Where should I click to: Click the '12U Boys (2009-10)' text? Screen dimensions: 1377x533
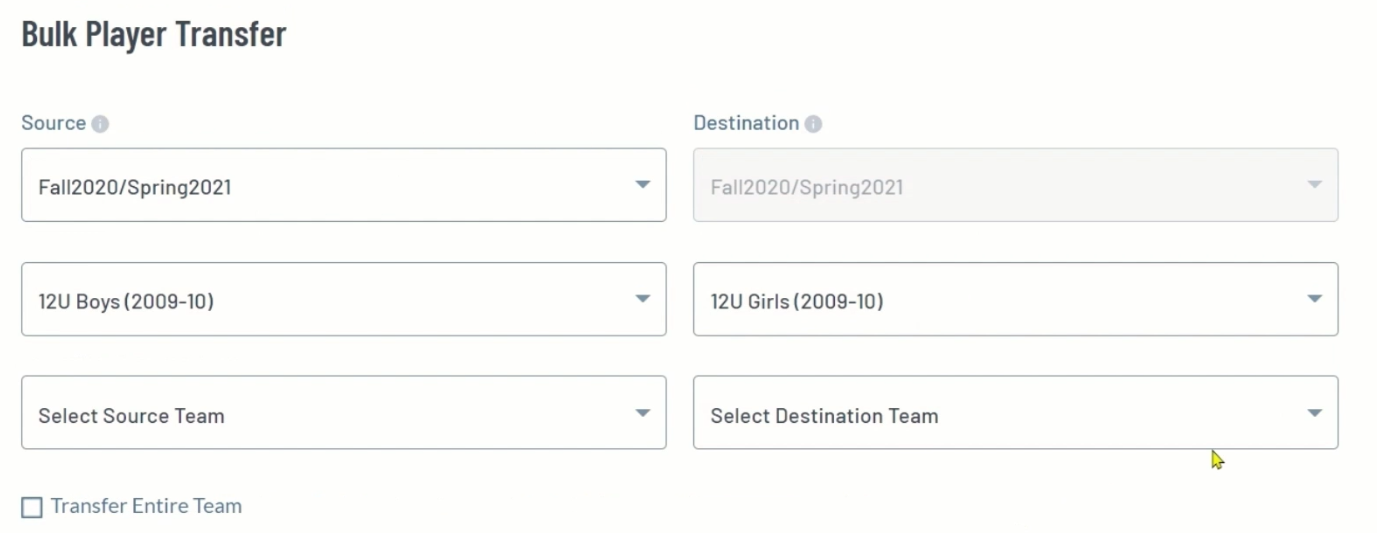(x=126, y=301)
